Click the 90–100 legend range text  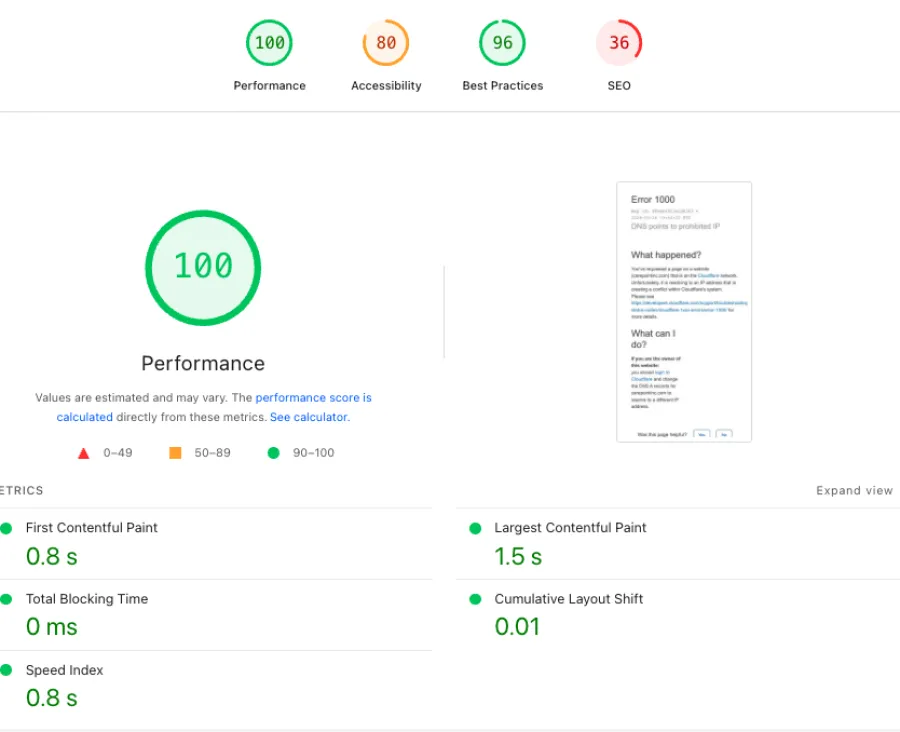tap(313, 453)
